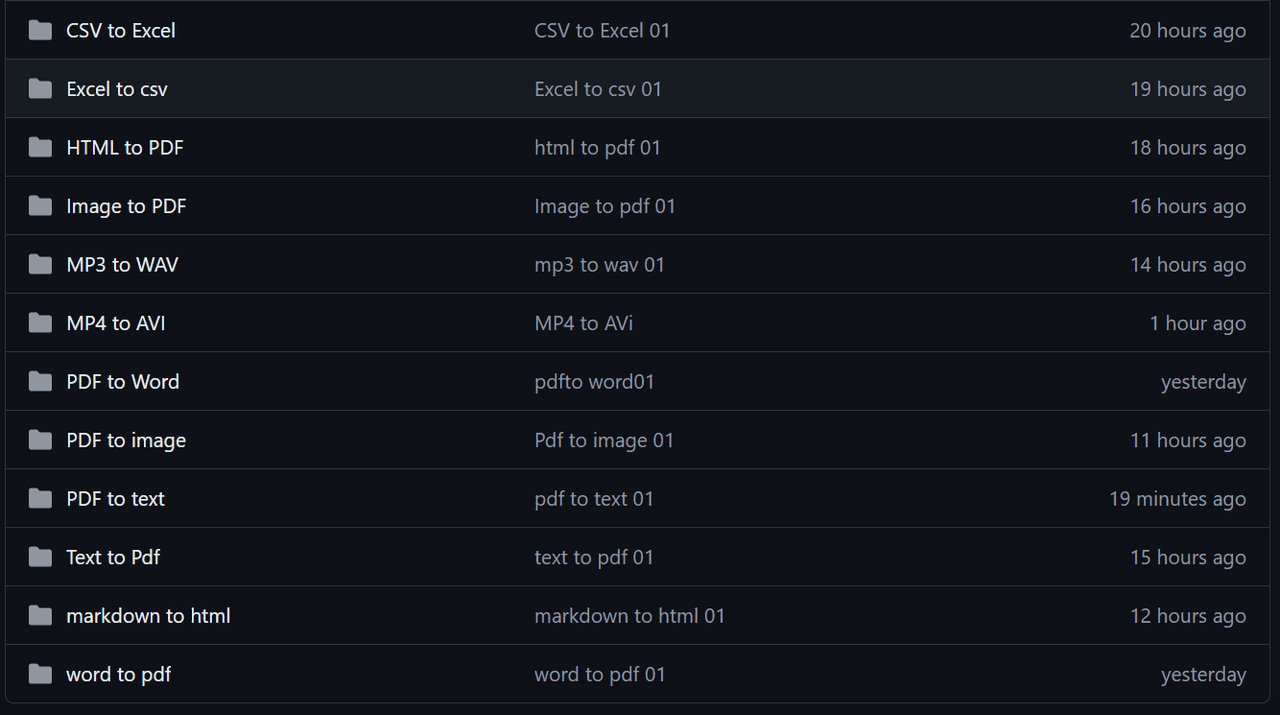Viewport: 1280px width, 715px height.
Task: Click the folder icon beside PDF to Word
Action: (x=40, y=382)
